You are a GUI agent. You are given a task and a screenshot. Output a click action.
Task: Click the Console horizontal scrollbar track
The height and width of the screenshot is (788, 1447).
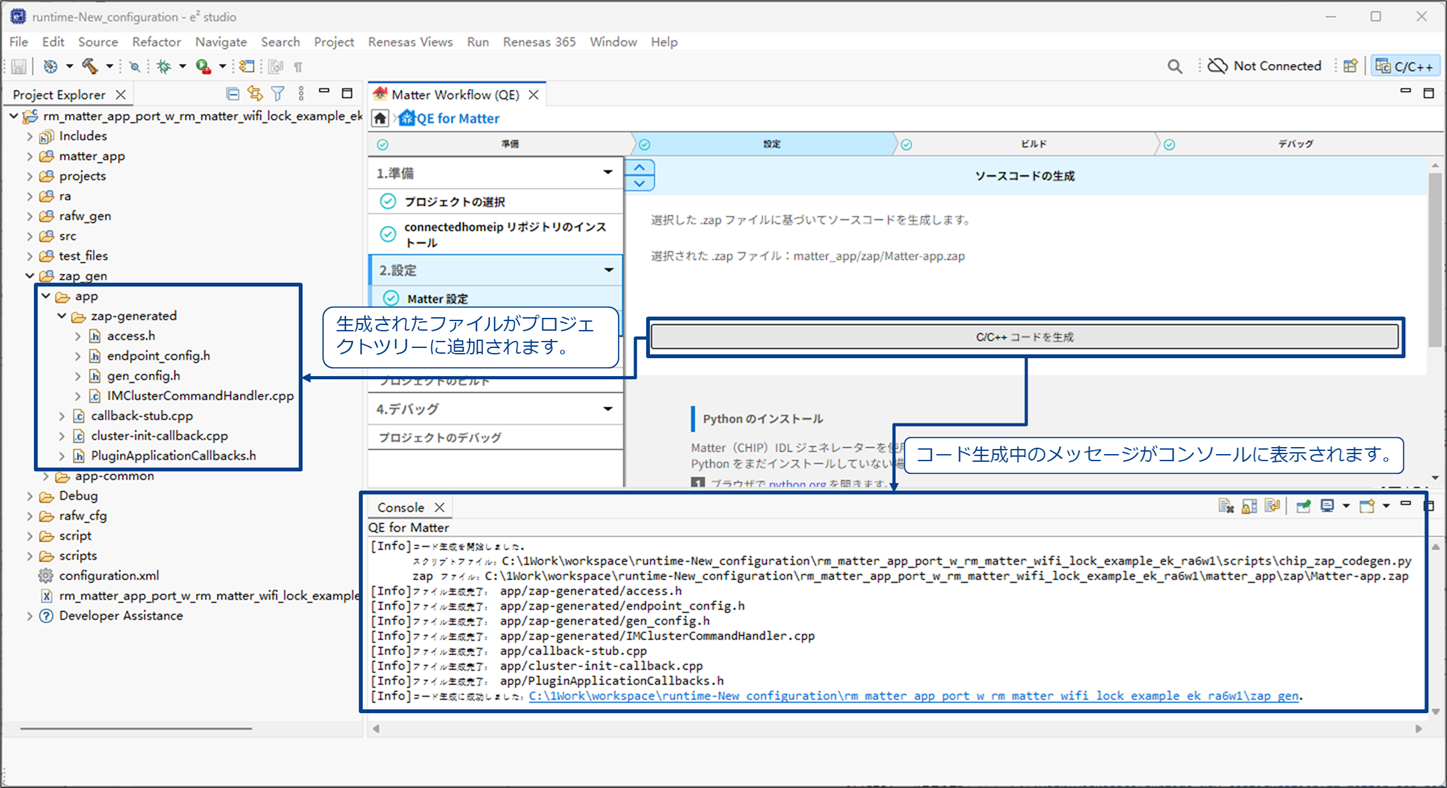(895, 729)
